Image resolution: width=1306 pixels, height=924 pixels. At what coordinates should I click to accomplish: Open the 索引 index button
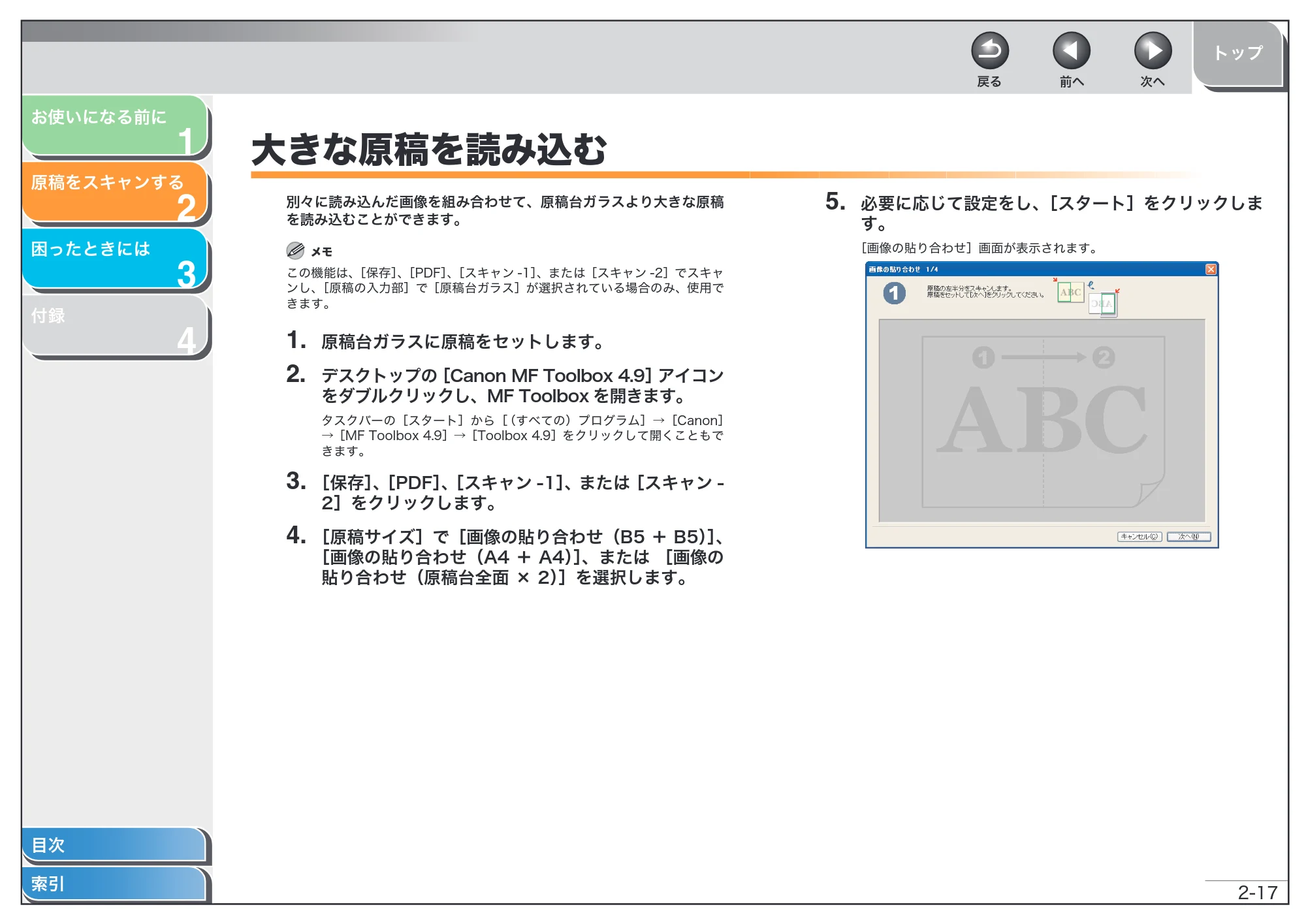pos(114,884)
